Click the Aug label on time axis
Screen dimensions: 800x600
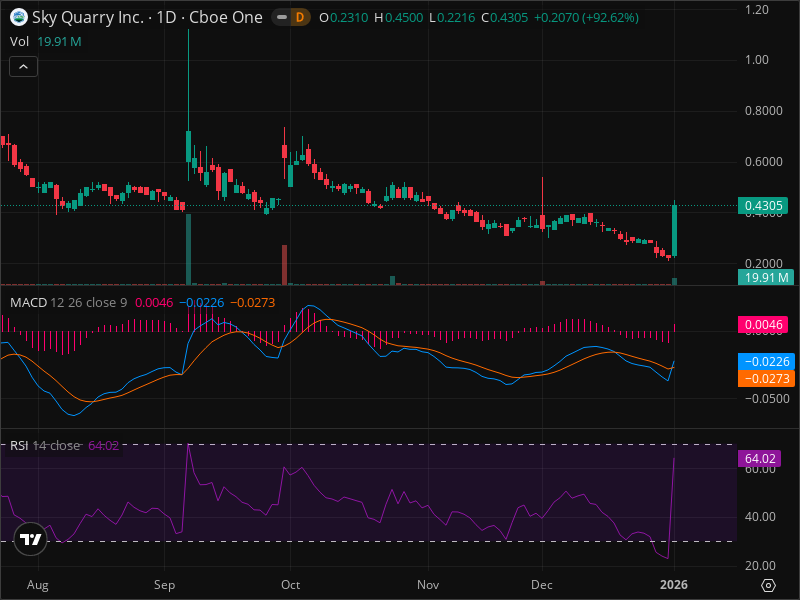pyautogui.click(x=38, y=585)
